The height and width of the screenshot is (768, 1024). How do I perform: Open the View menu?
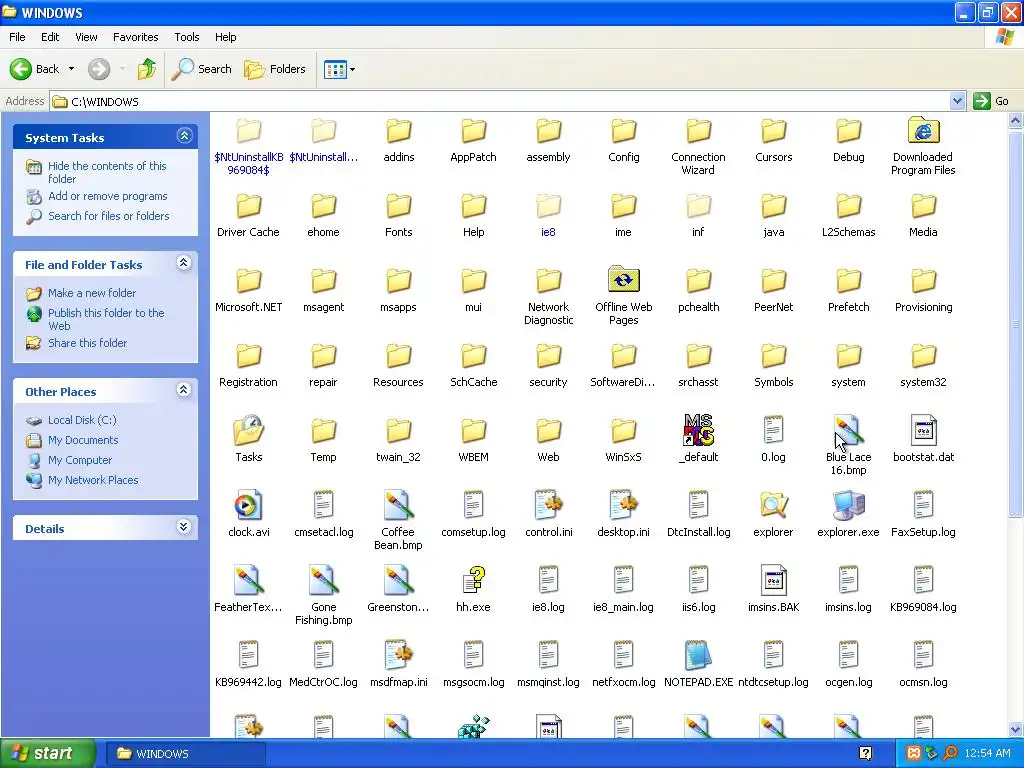point(86,37)
